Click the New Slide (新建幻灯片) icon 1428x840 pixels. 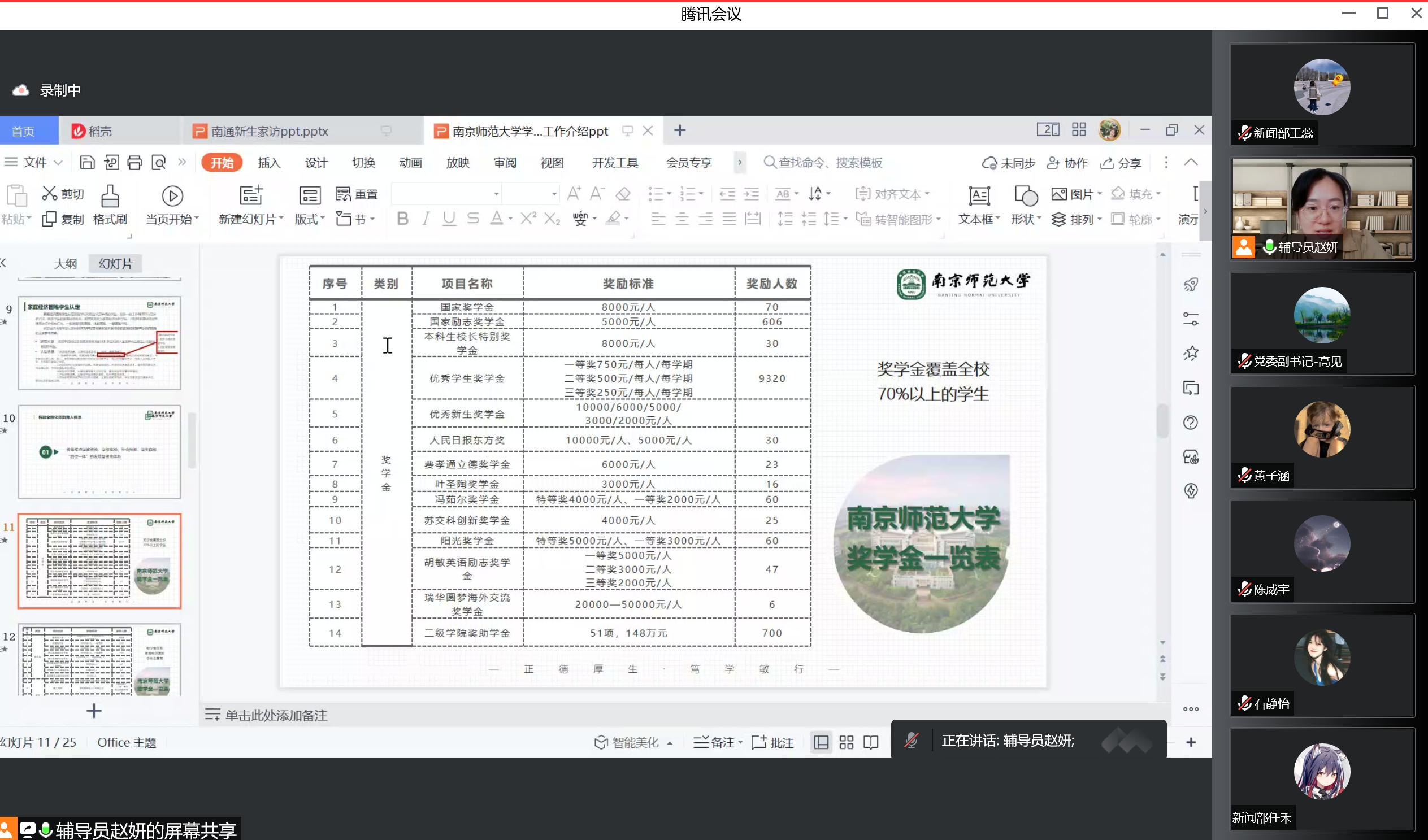pos(250,195)
